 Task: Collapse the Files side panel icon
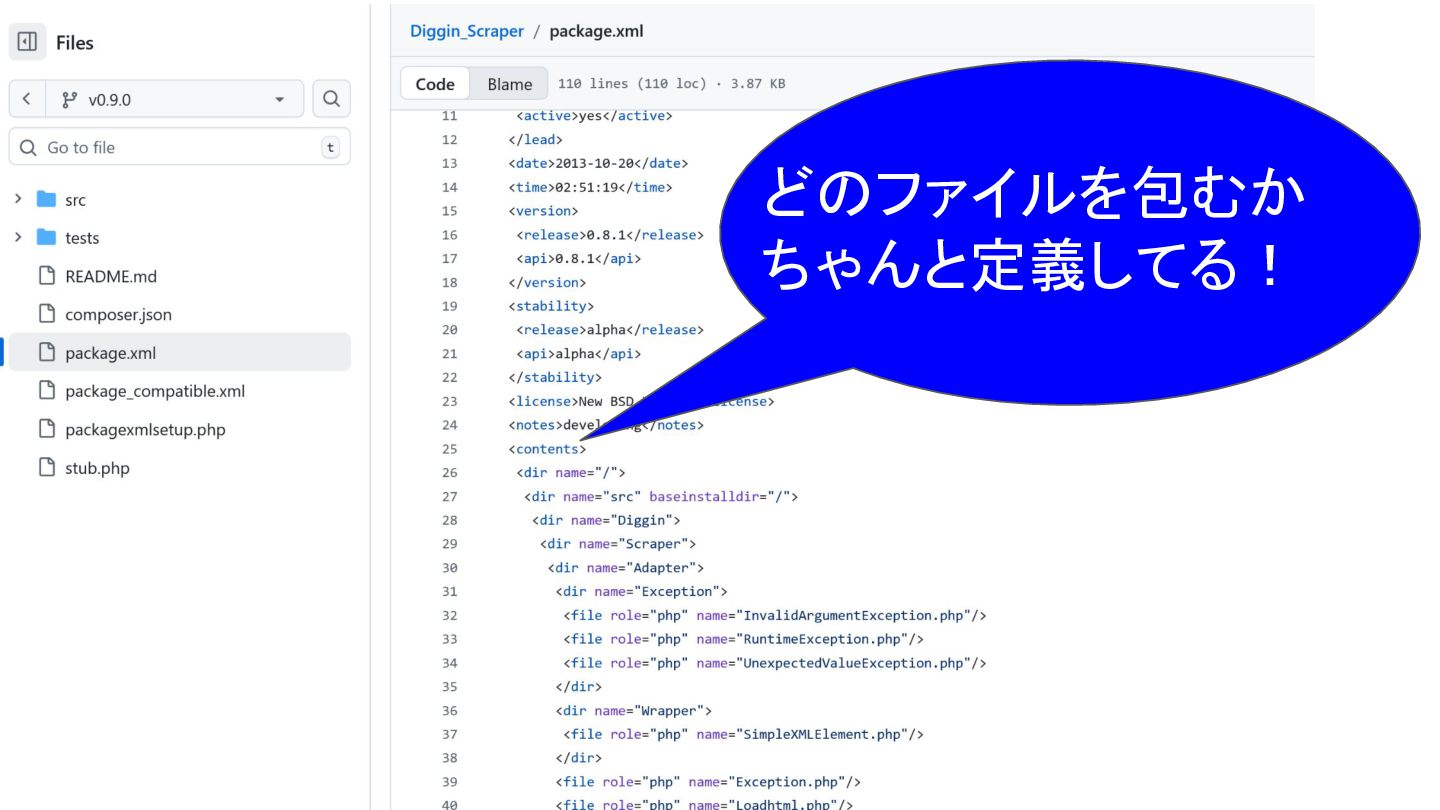pyautogui.click(x=27, y=42)
